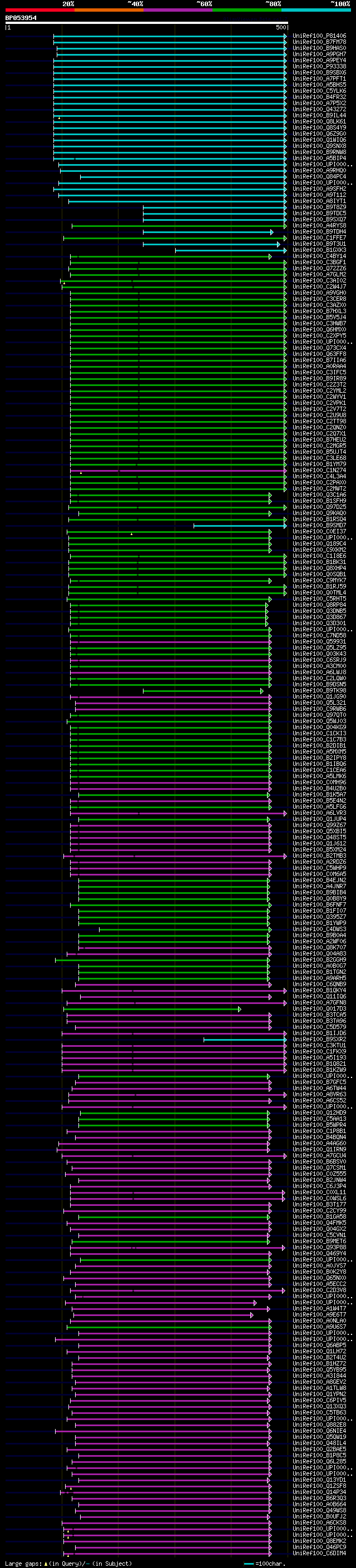Viewport: 356px width, 1568px height.
Task: Select hit label UniRef100_Q1WIQ6
Action: [319, 140]
